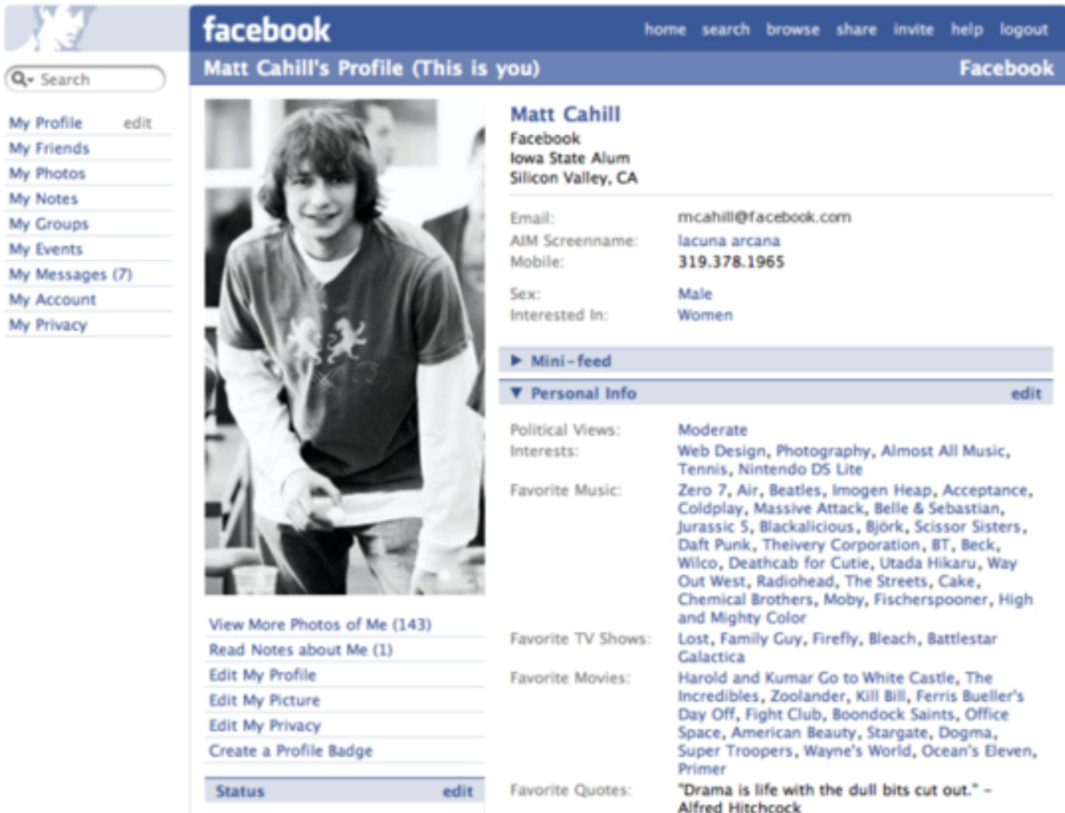Image resolution: width=1065 pixels, height=813 pixels.
Task: Select browse in the top navigation
Action: click(793, 29)
